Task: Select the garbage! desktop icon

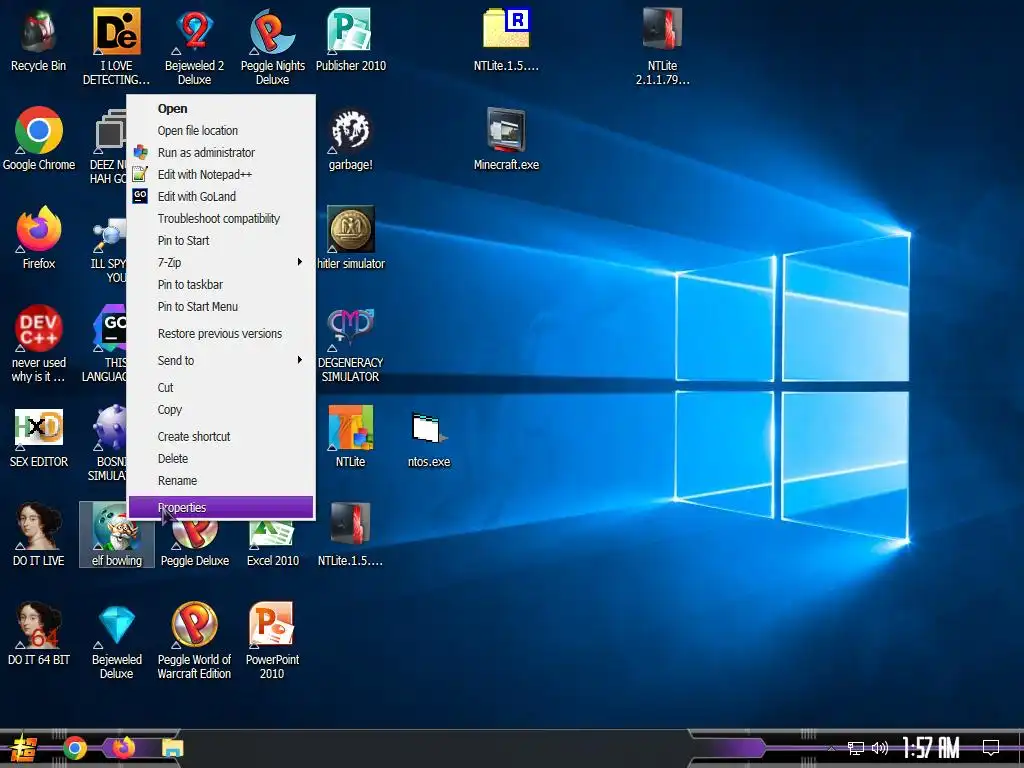Action: pos(351,138)
